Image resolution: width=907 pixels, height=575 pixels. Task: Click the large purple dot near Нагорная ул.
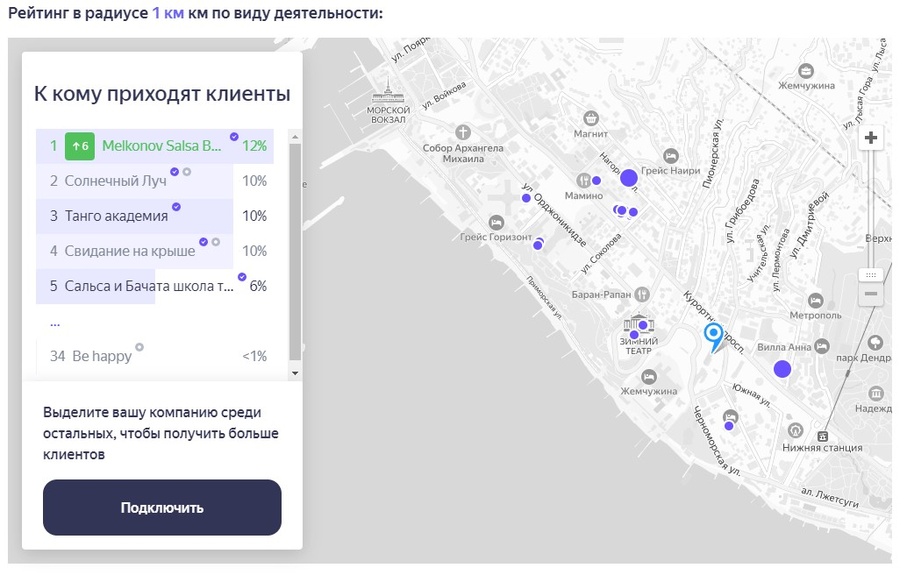pyautogui.click(x=629, y=178)
